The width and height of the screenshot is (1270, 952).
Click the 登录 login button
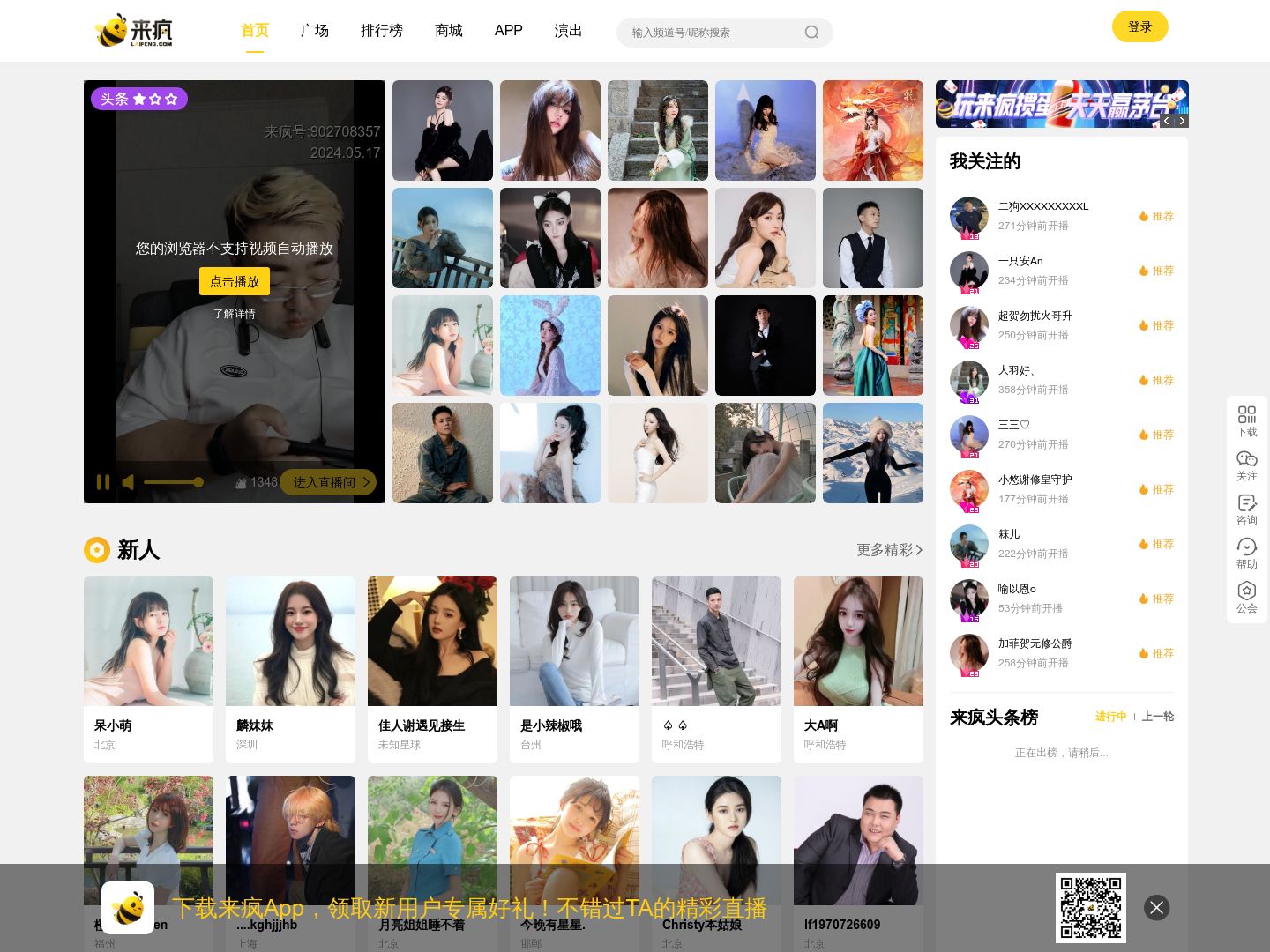[x=1139, y=26]
